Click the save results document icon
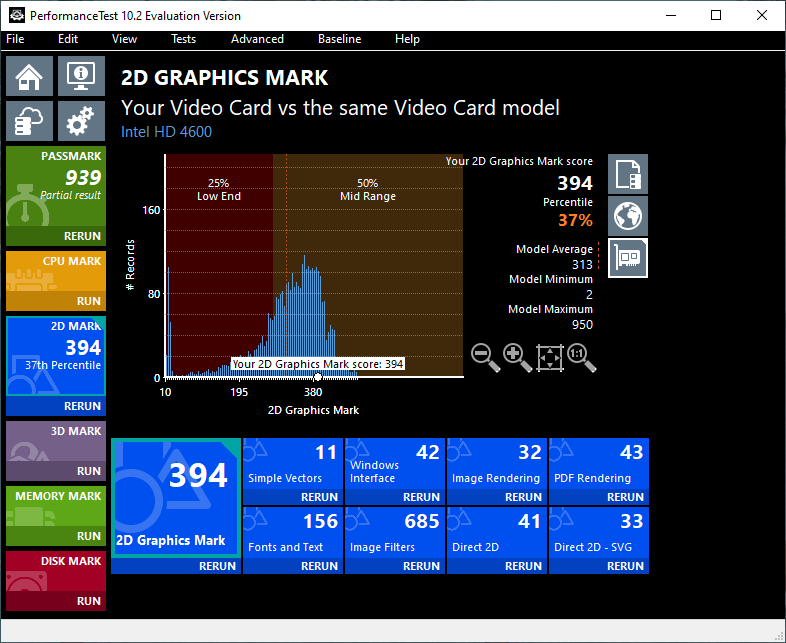The width and height of the screenshot is (786, 643). click(628, 174)
